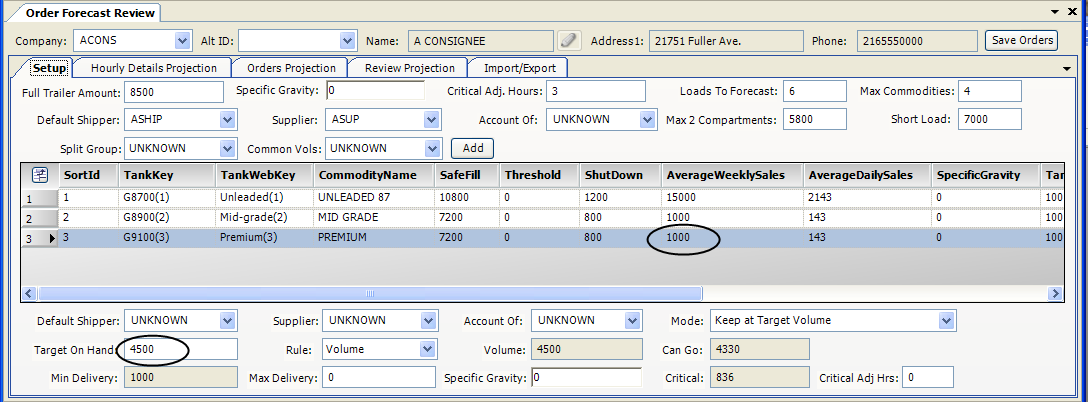The width and height of the screenshot is (1088, 402).
Task: Click the grid horizontal scrollbar thumb
Action: [371, 293]
